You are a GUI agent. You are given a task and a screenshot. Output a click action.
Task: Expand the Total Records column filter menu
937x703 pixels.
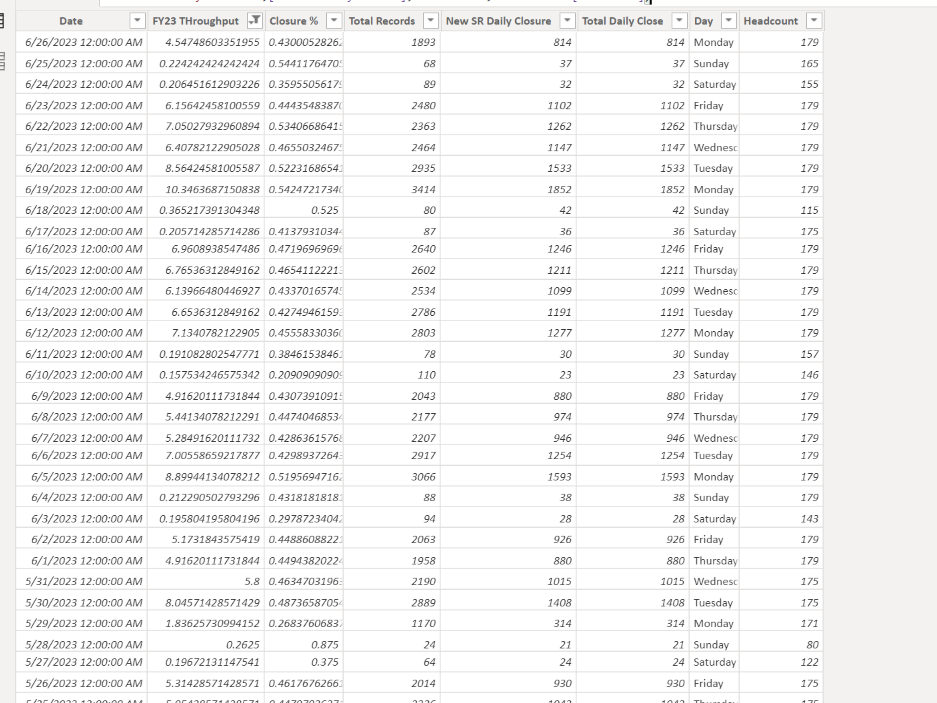click(x=430, y=21)
